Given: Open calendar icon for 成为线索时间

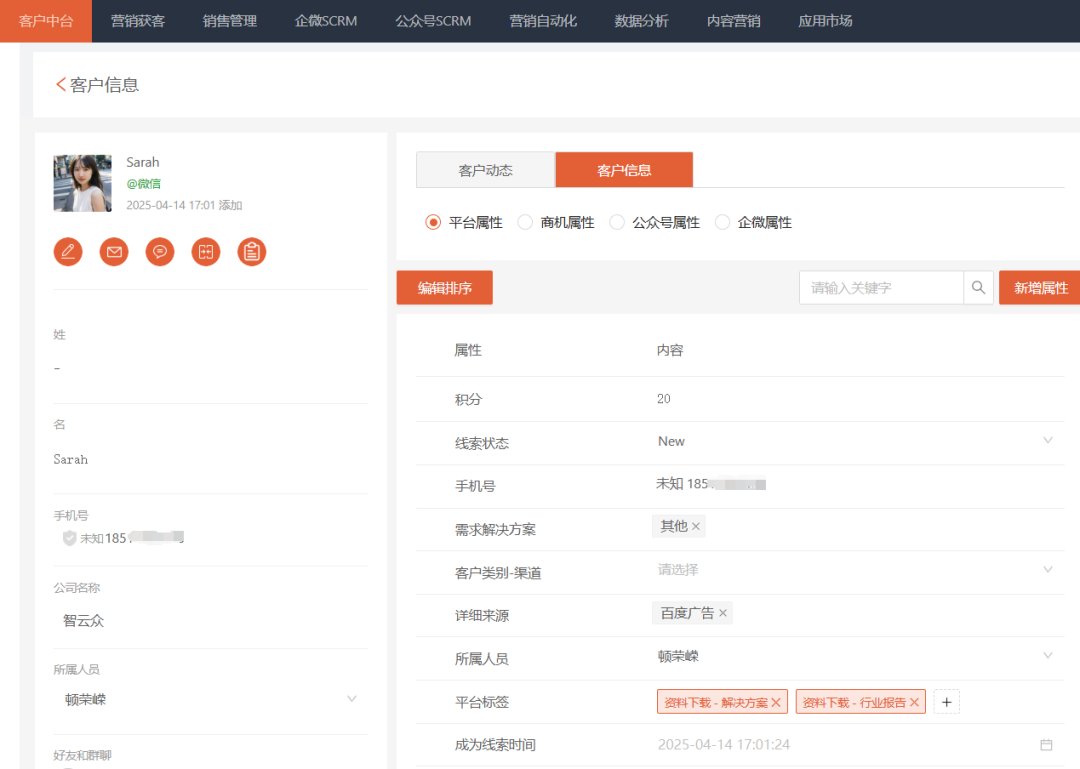Looking at the screenshot, I should 1046,745.
